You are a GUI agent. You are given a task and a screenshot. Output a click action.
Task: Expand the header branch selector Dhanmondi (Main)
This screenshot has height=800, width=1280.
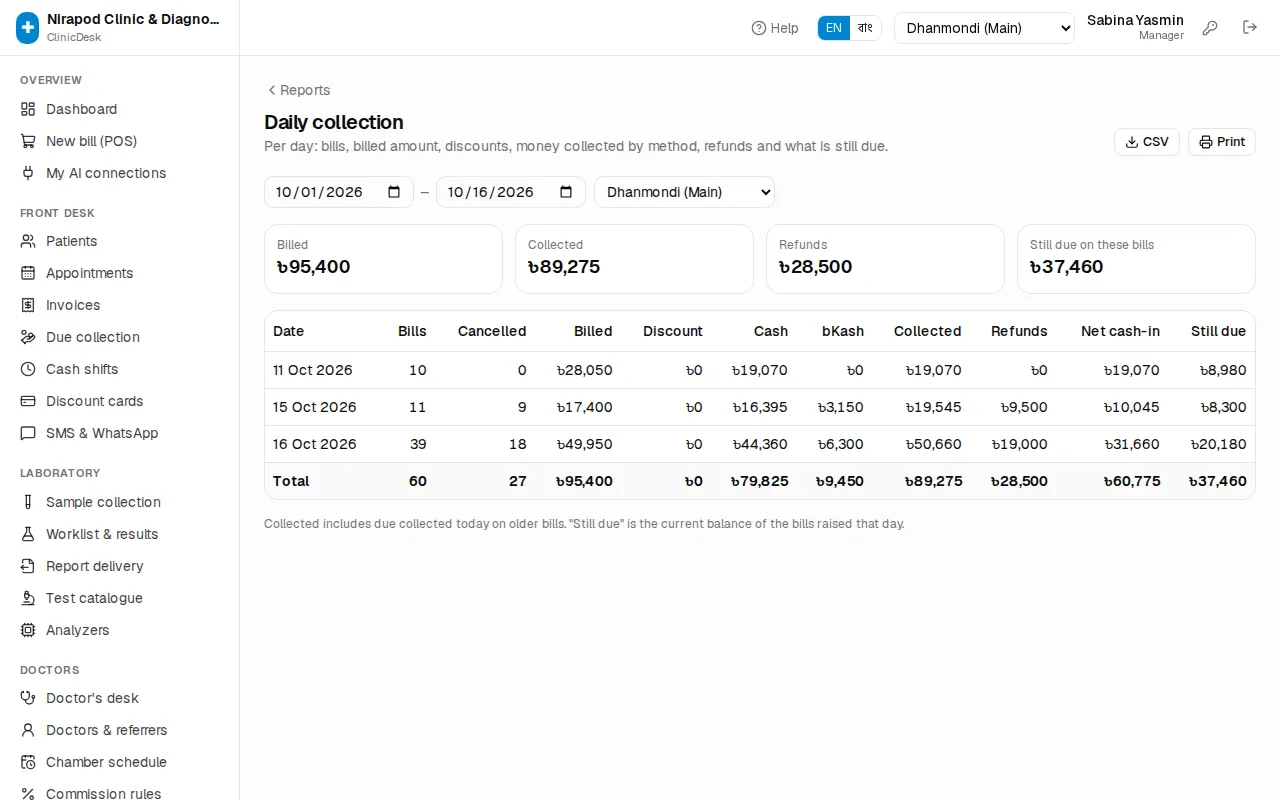[984, 28]
